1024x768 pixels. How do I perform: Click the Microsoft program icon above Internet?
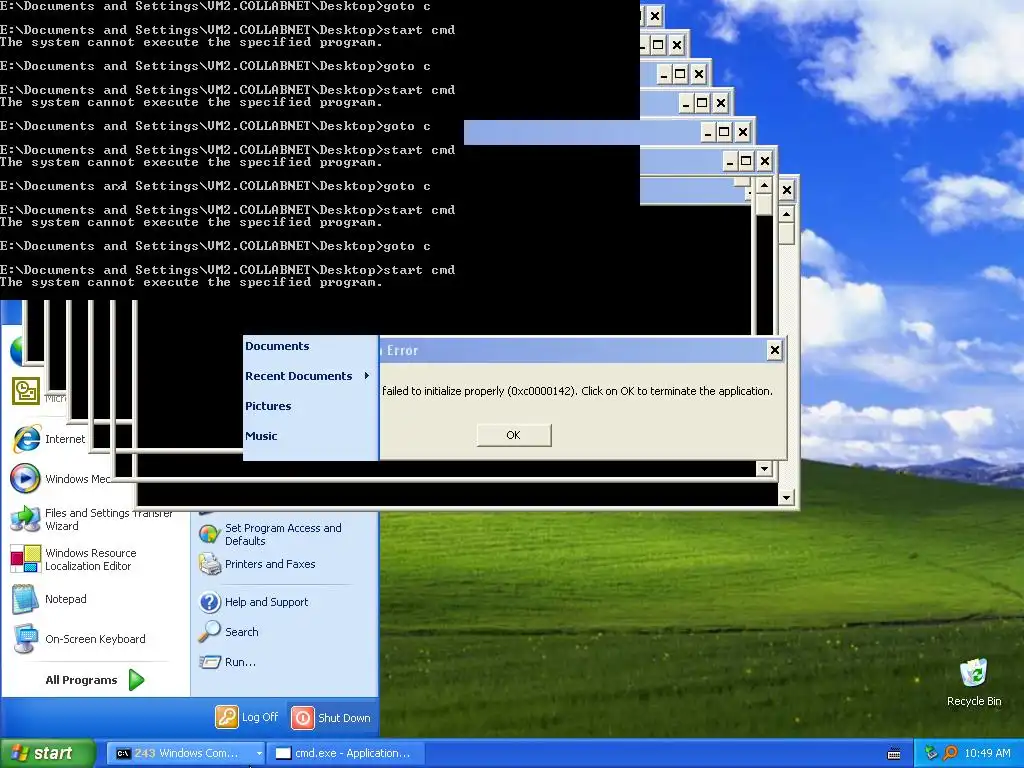pos(25,391)
